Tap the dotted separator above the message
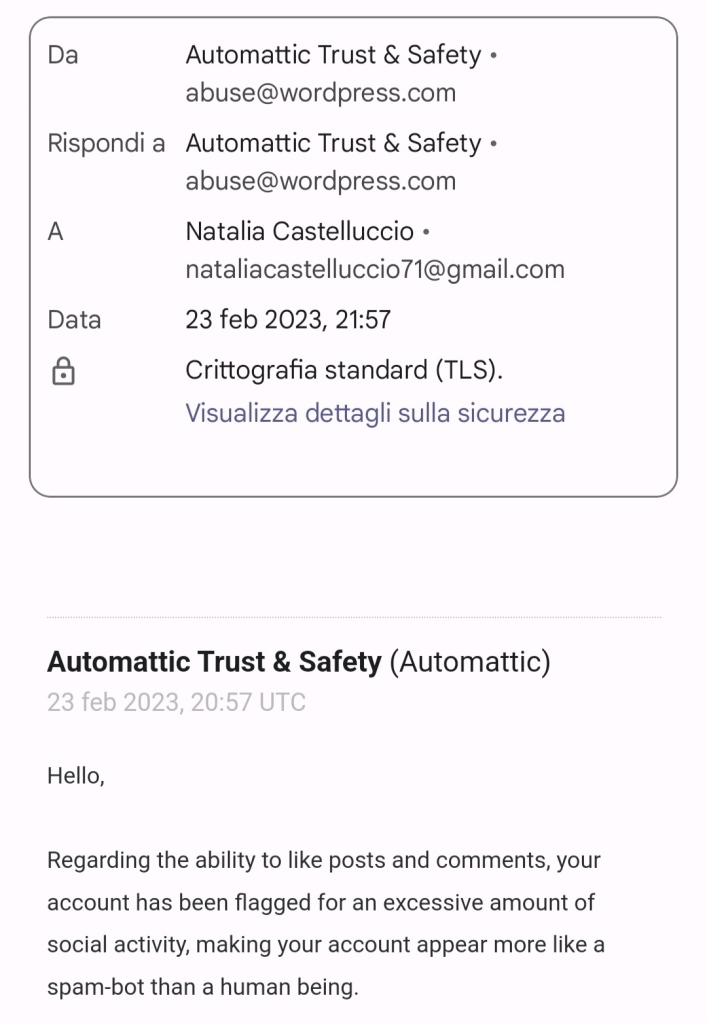 click(x=353, y=617)
